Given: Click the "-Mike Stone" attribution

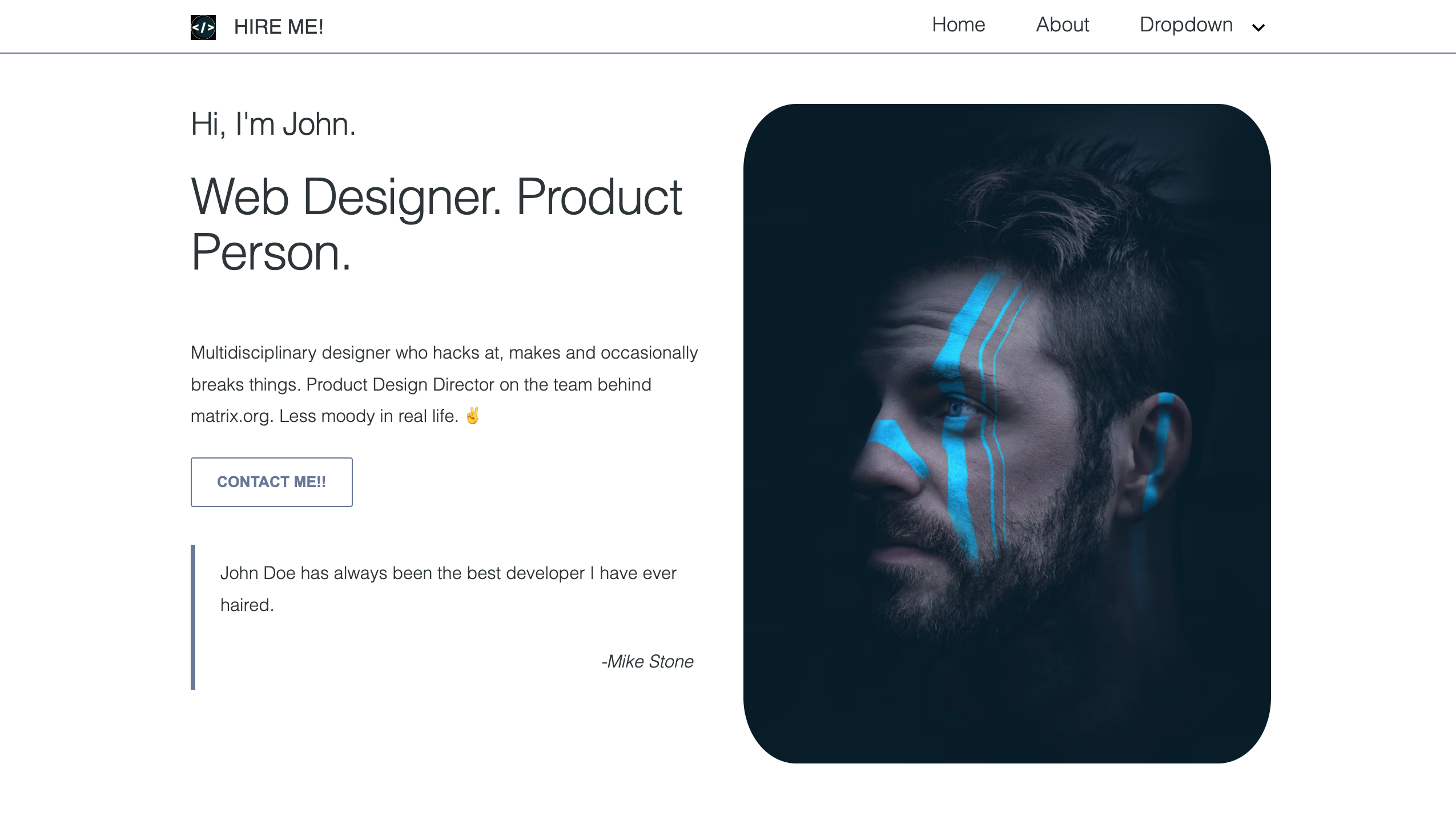Looking at the screenshot, I should [647, 661].
